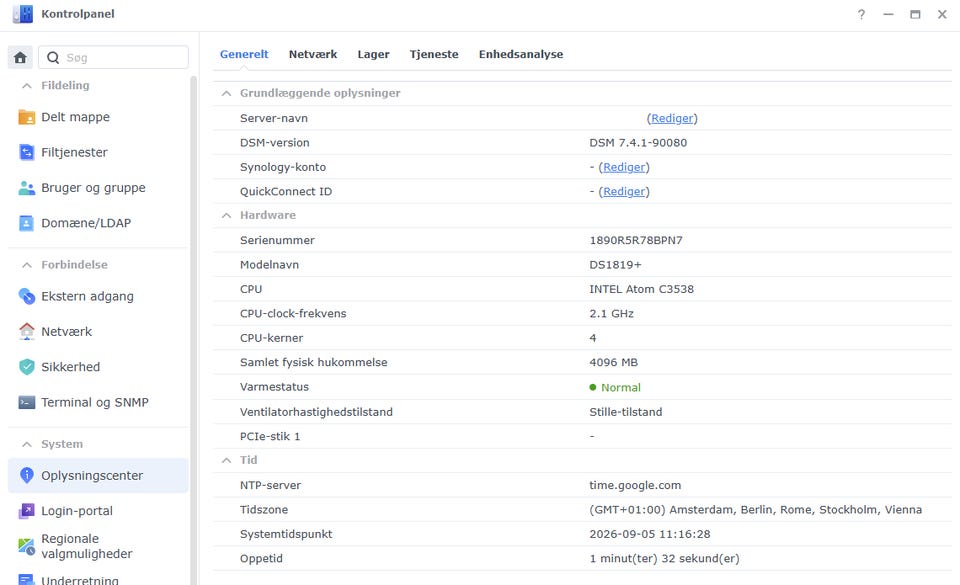The height and width of the screenshot is (585, 960).
Task: Switch to the Generelt tab
Action: tap(244, 54)
